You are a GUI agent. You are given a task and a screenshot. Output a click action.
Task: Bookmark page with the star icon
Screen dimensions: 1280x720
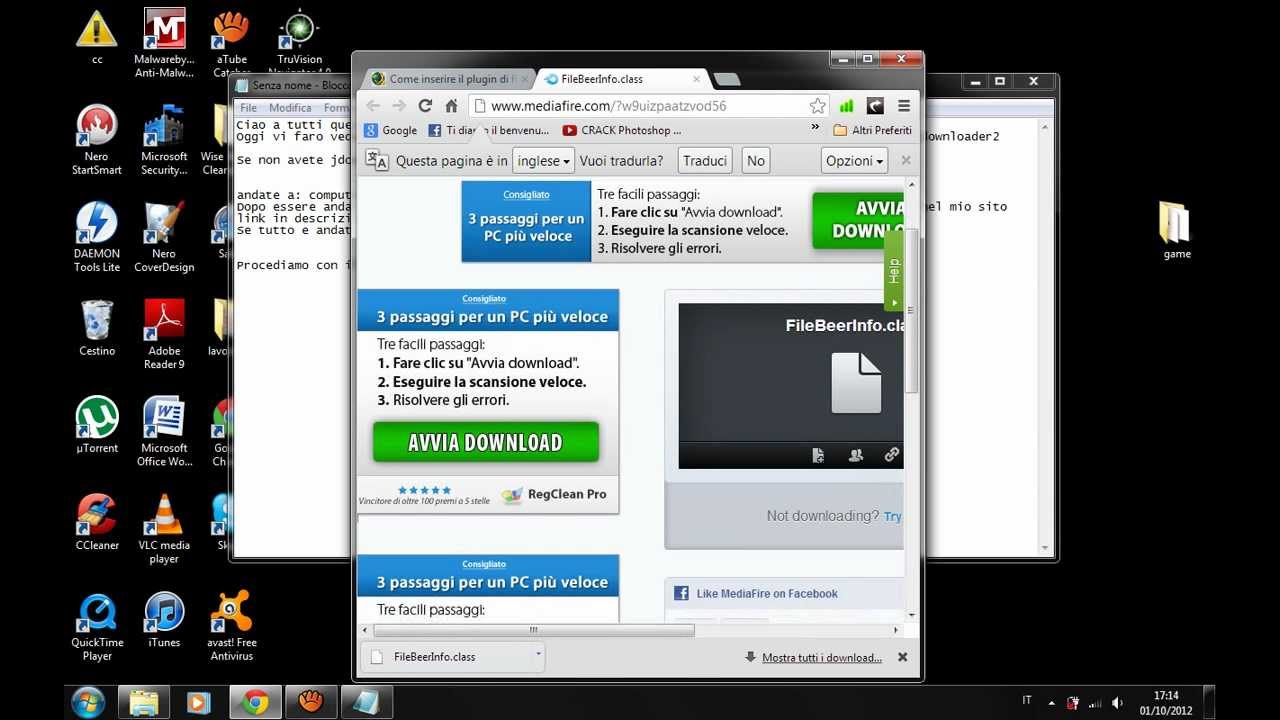(818, 106)
